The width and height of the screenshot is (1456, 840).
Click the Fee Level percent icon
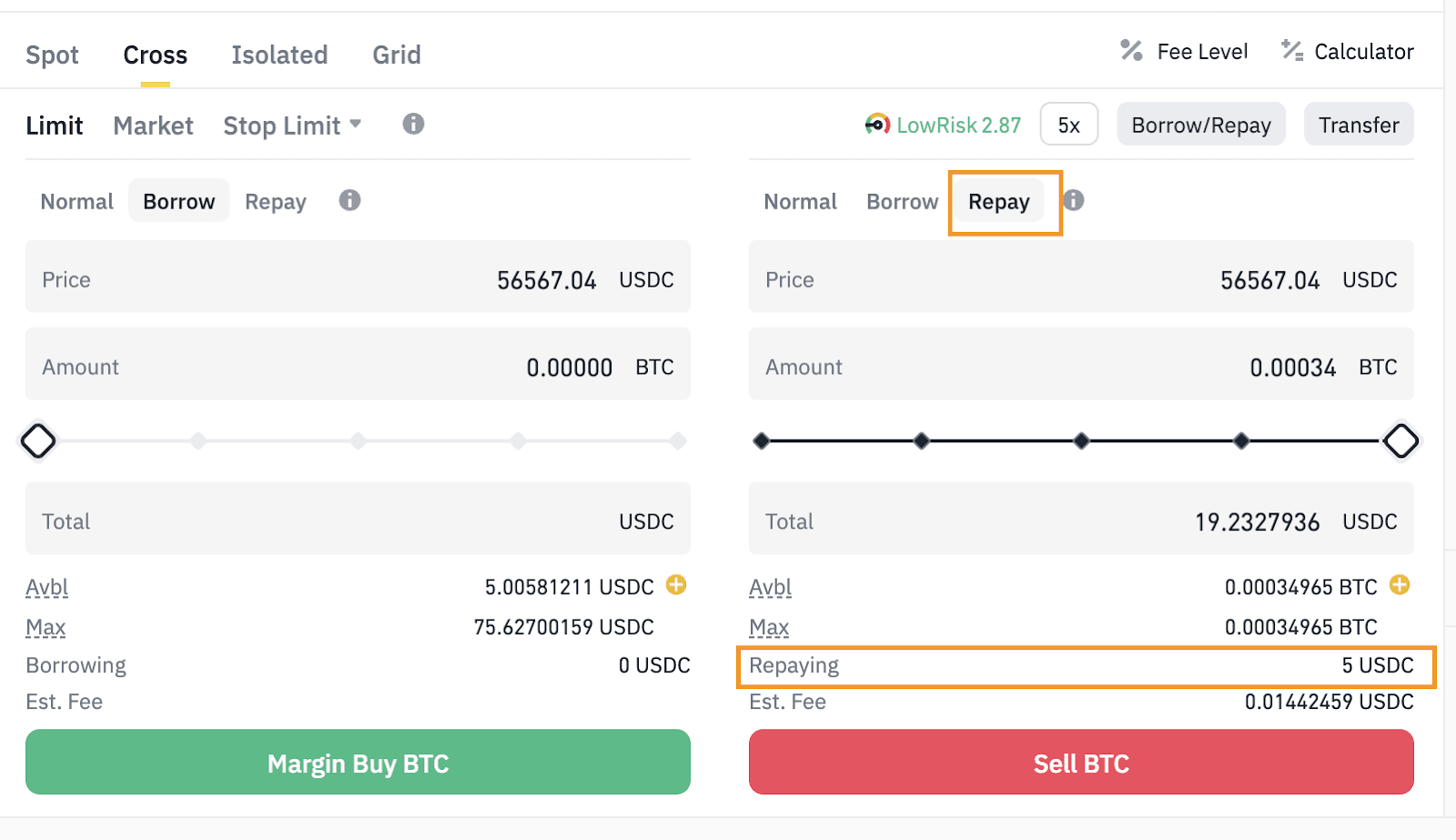1131,51
